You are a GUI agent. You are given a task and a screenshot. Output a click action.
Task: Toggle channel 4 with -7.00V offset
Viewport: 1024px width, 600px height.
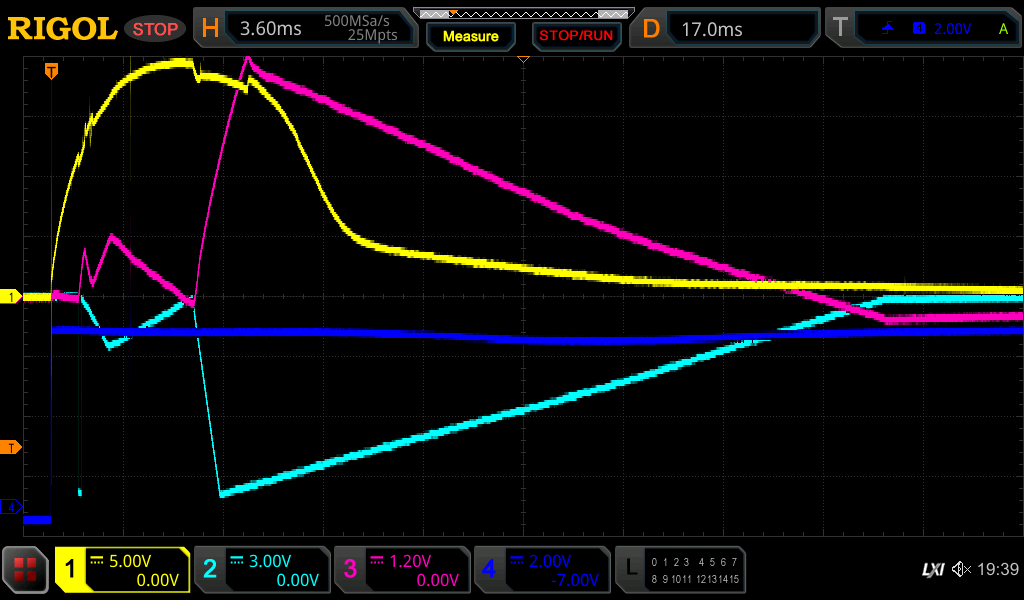(x=542, y=570)
